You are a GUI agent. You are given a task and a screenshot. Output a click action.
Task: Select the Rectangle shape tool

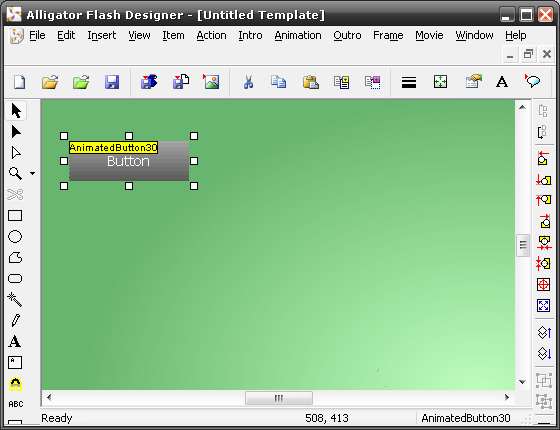point(15,216)
